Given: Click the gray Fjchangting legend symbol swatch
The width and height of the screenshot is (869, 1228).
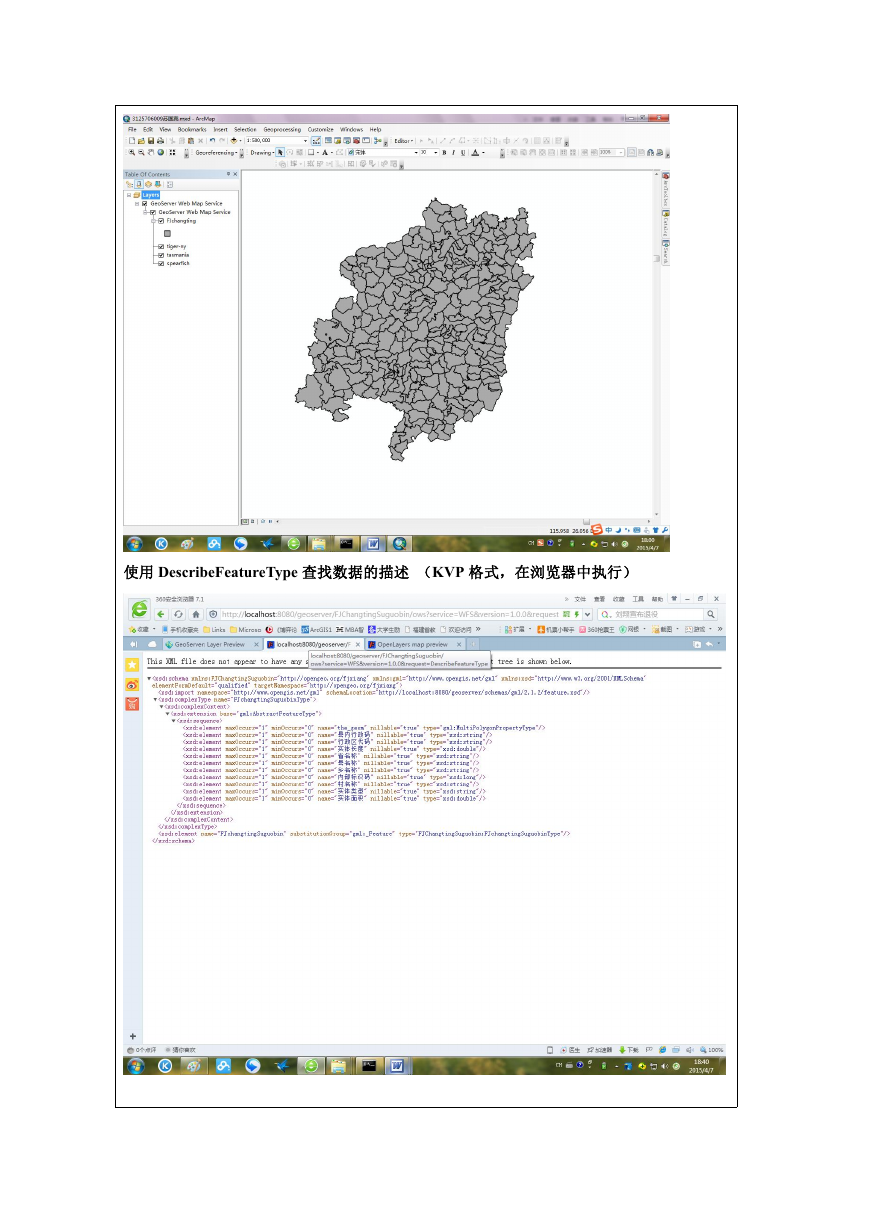Looking at the screenshot, I should coord(167,233).
